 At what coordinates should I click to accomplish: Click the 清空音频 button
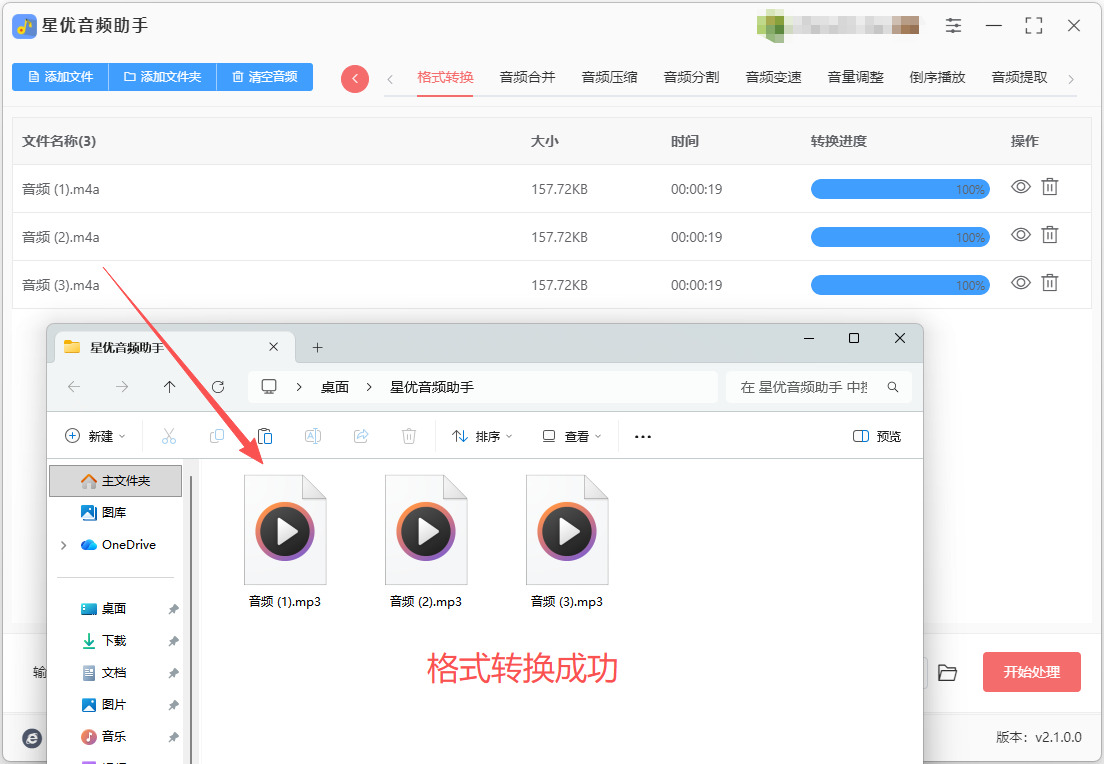pyautogui.click(x=265, y=77)
